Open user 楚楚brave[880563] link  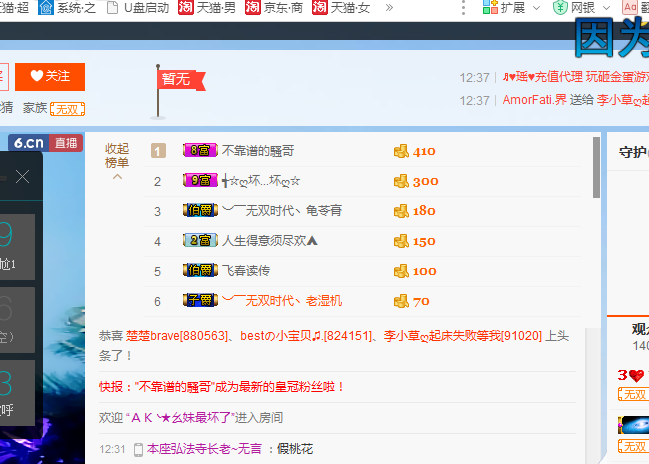click(x=177, y=336)
